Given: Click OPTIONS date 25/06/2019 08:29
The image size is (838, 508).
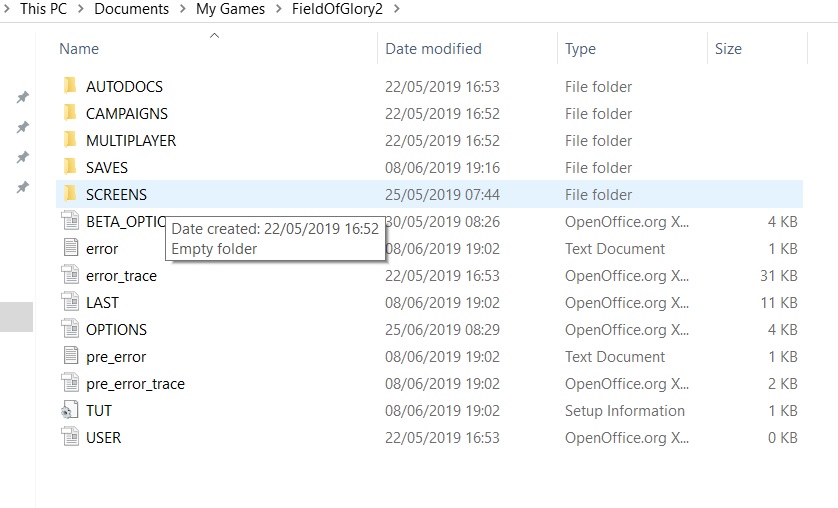Looking at the screenshot, I should point(443,330).
